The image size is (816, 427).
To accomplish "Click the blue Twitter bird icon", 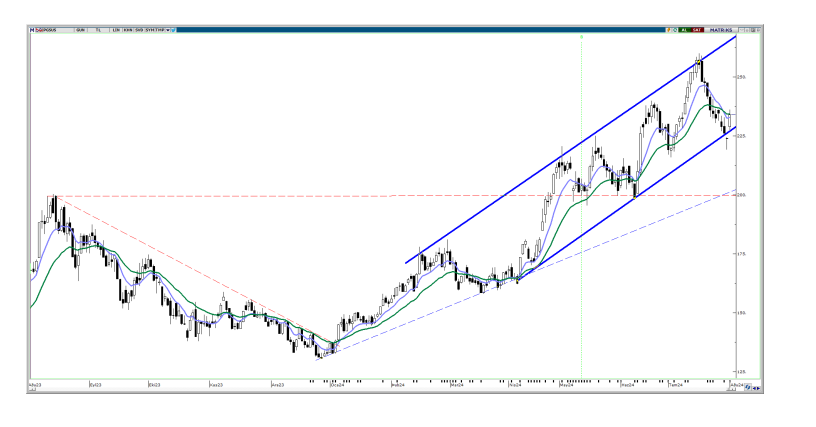I will click(175, 31).
